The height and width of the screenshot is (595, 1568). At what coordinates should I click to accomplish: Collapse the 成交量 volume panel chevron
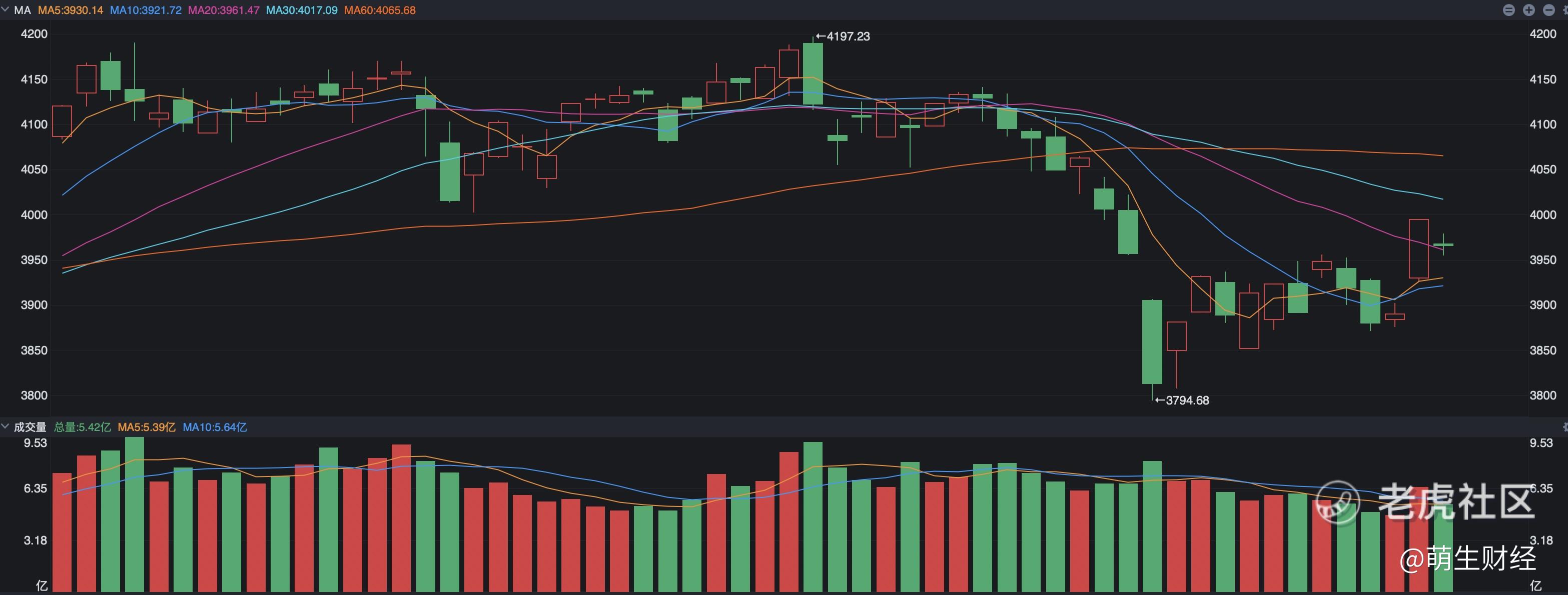click(6, 426)
